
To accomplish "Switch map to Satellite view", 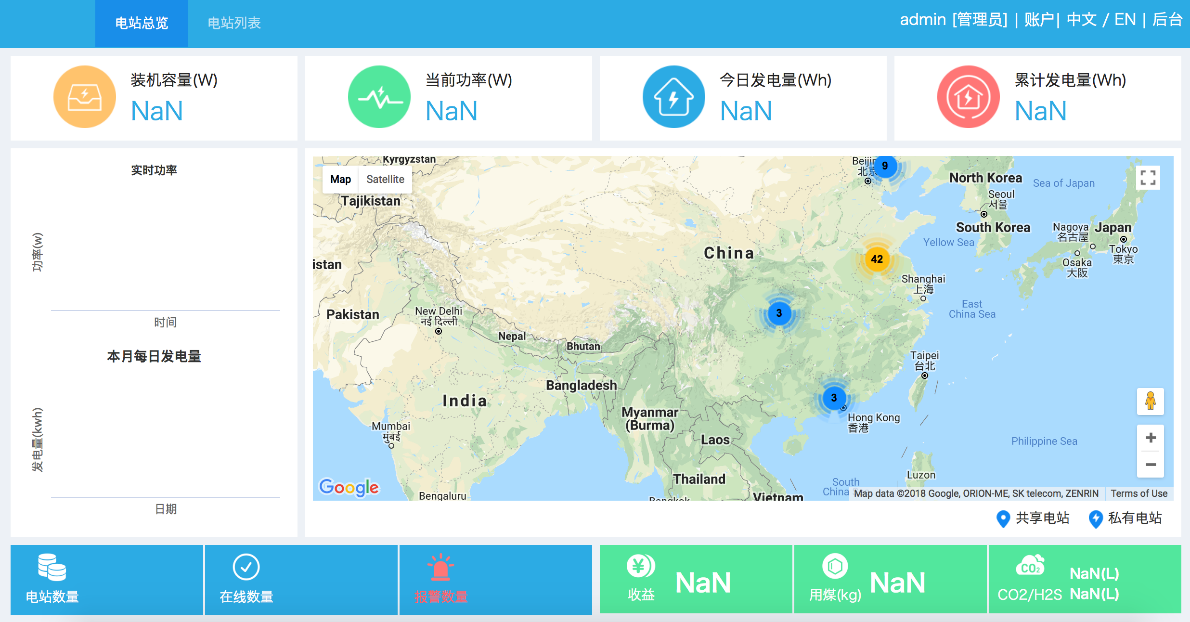I will click(385, 179).
